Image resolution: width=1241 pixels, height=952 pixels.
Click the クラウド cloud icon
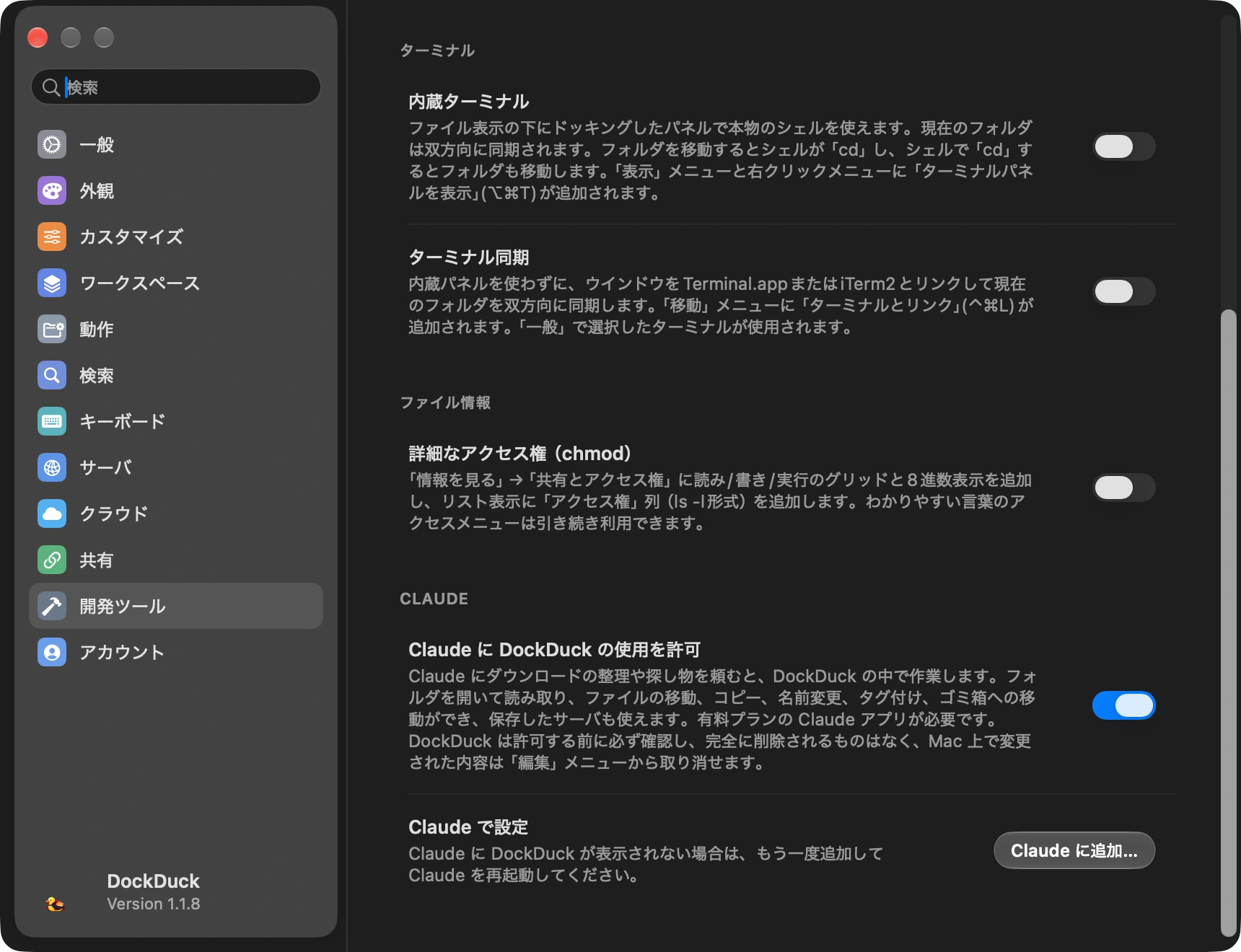52,514
